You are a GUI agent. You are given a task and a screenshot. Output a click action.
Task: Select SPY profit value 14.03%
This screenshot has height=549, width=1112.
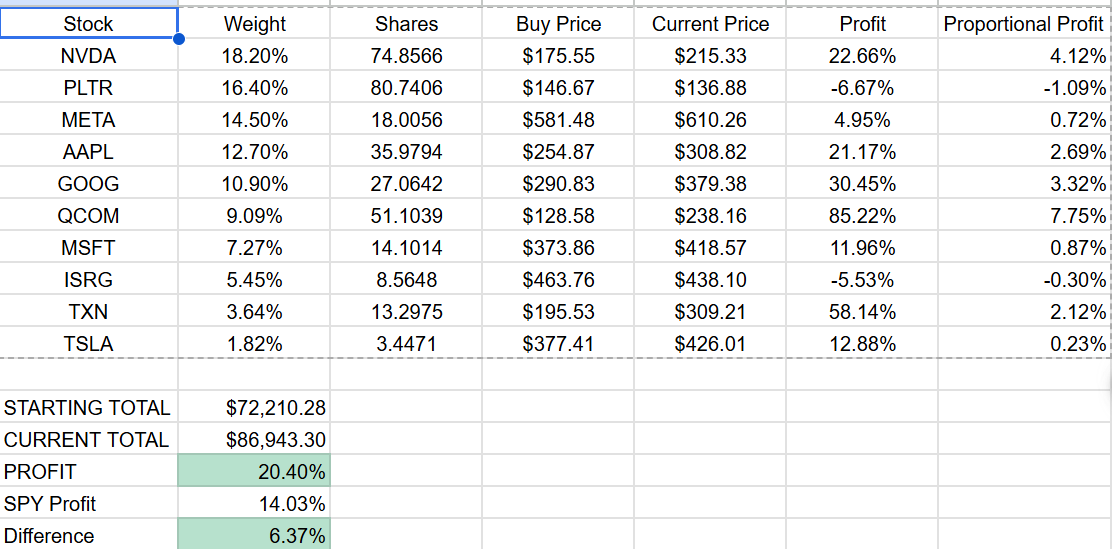coord(255,503)
